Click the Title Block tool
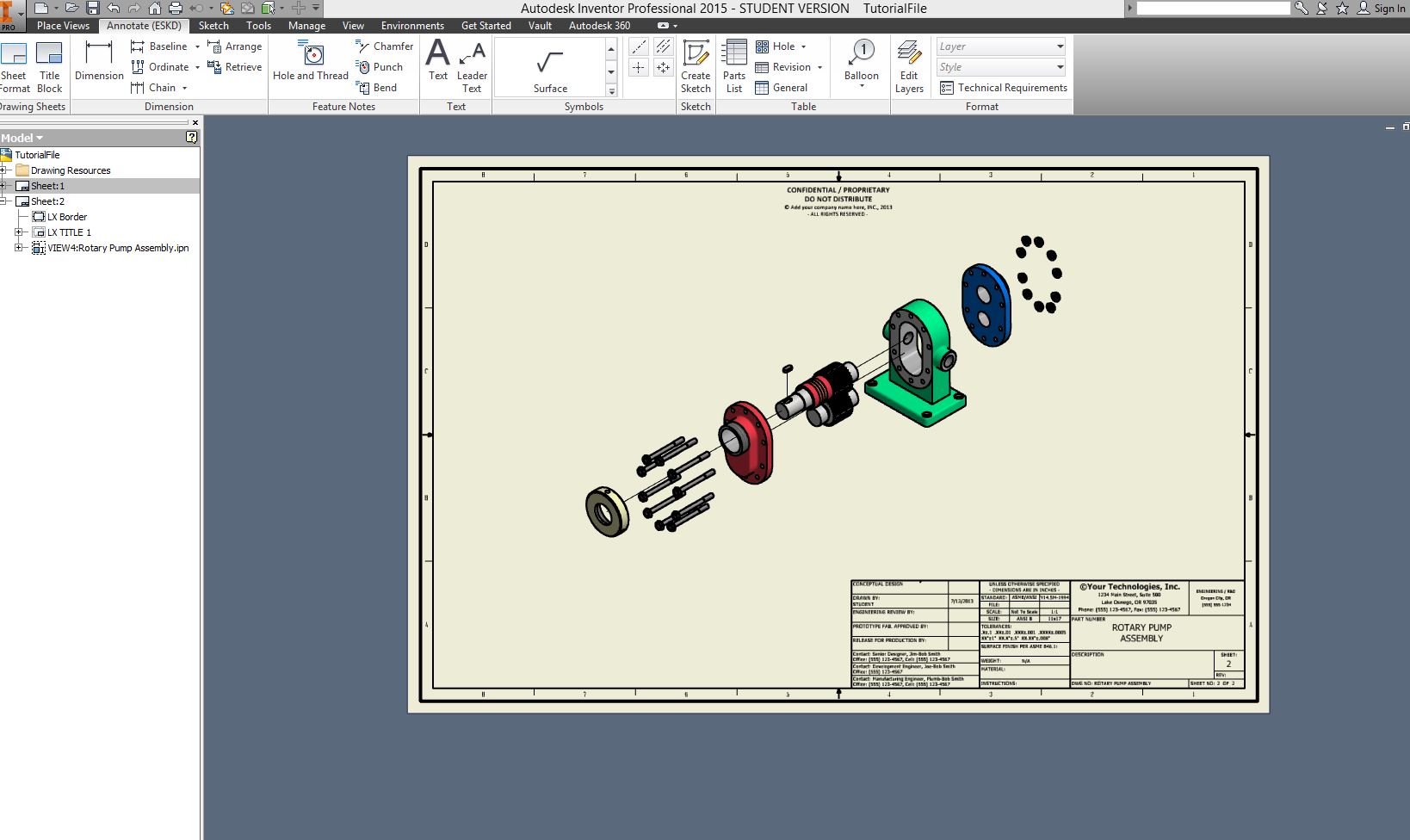This screenshot has width=1410, height=840. pyautogui.click(x=50, y=67)
